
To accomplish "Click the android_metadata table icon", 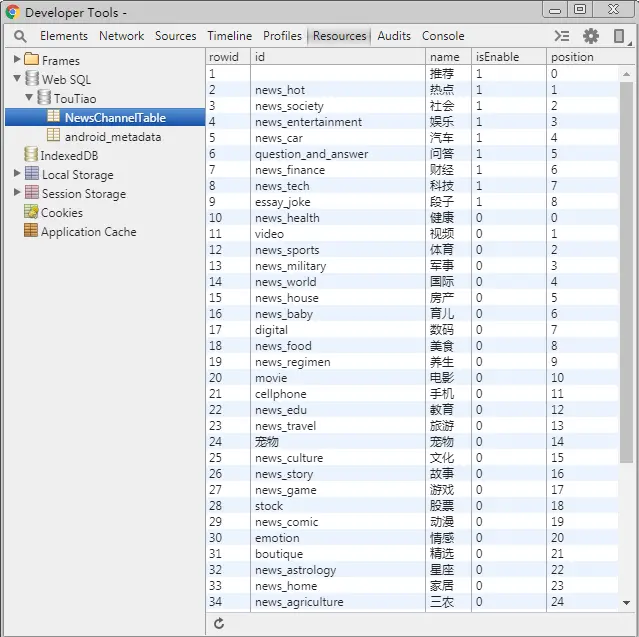I will 53,135.
